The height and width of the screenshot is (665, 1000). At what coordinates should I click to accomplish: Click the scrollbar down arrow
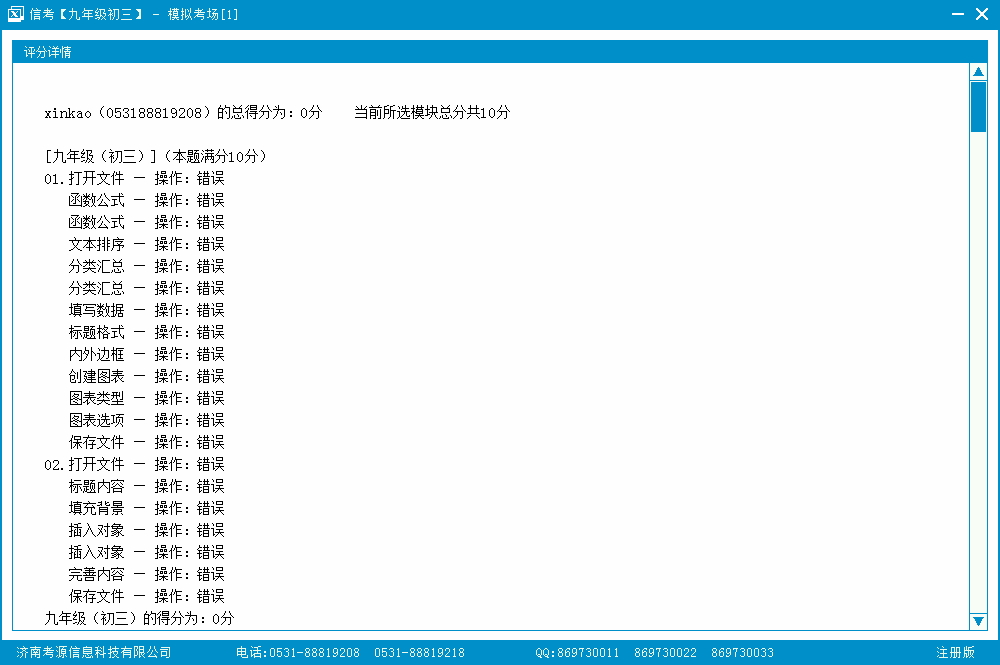tap(978, 621)
